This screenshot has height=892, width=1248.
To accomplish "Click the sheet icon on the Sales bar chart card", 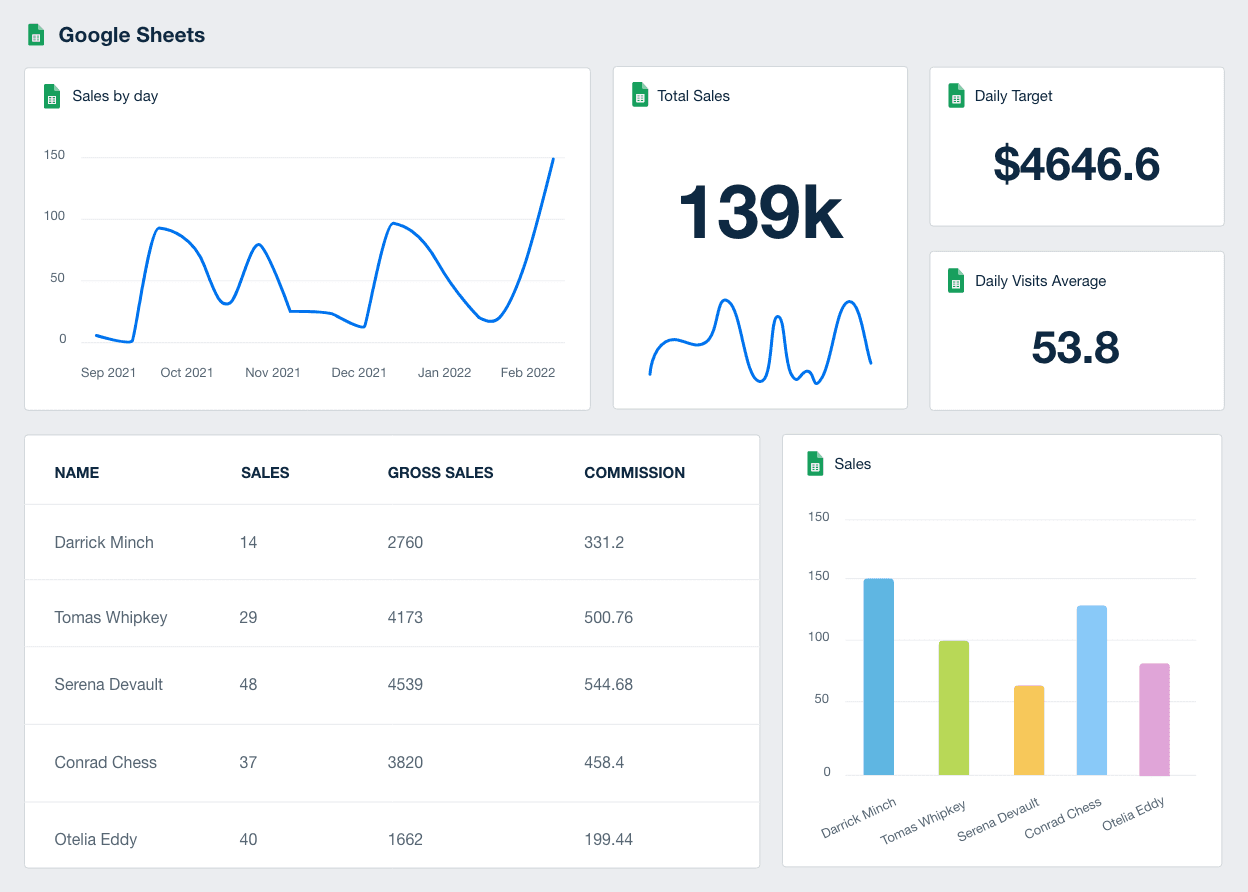I will tap(814, 463).
